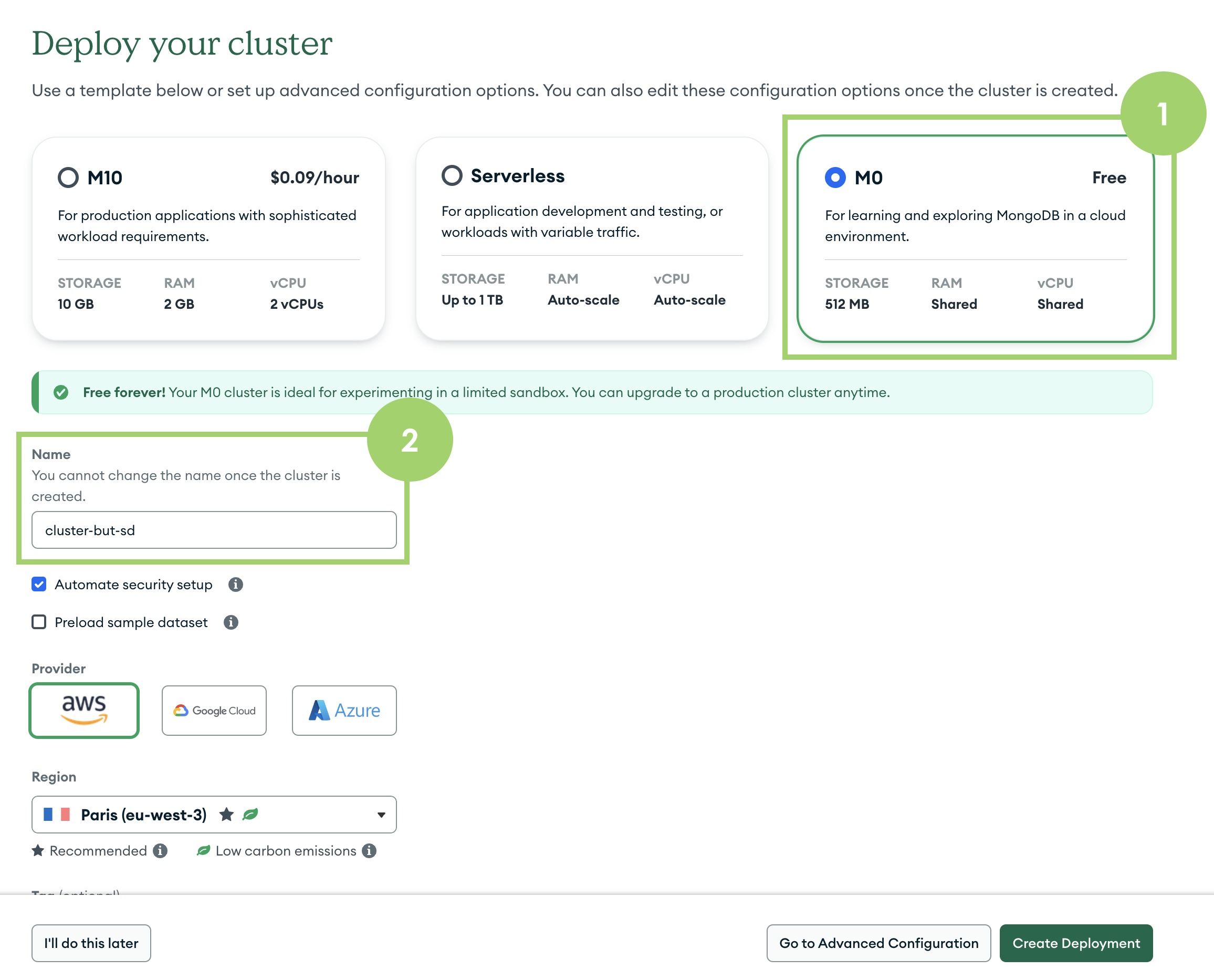
Task: Click info icon next to Automate security setup
Action: pyautogui.click(x=235, y=585)
